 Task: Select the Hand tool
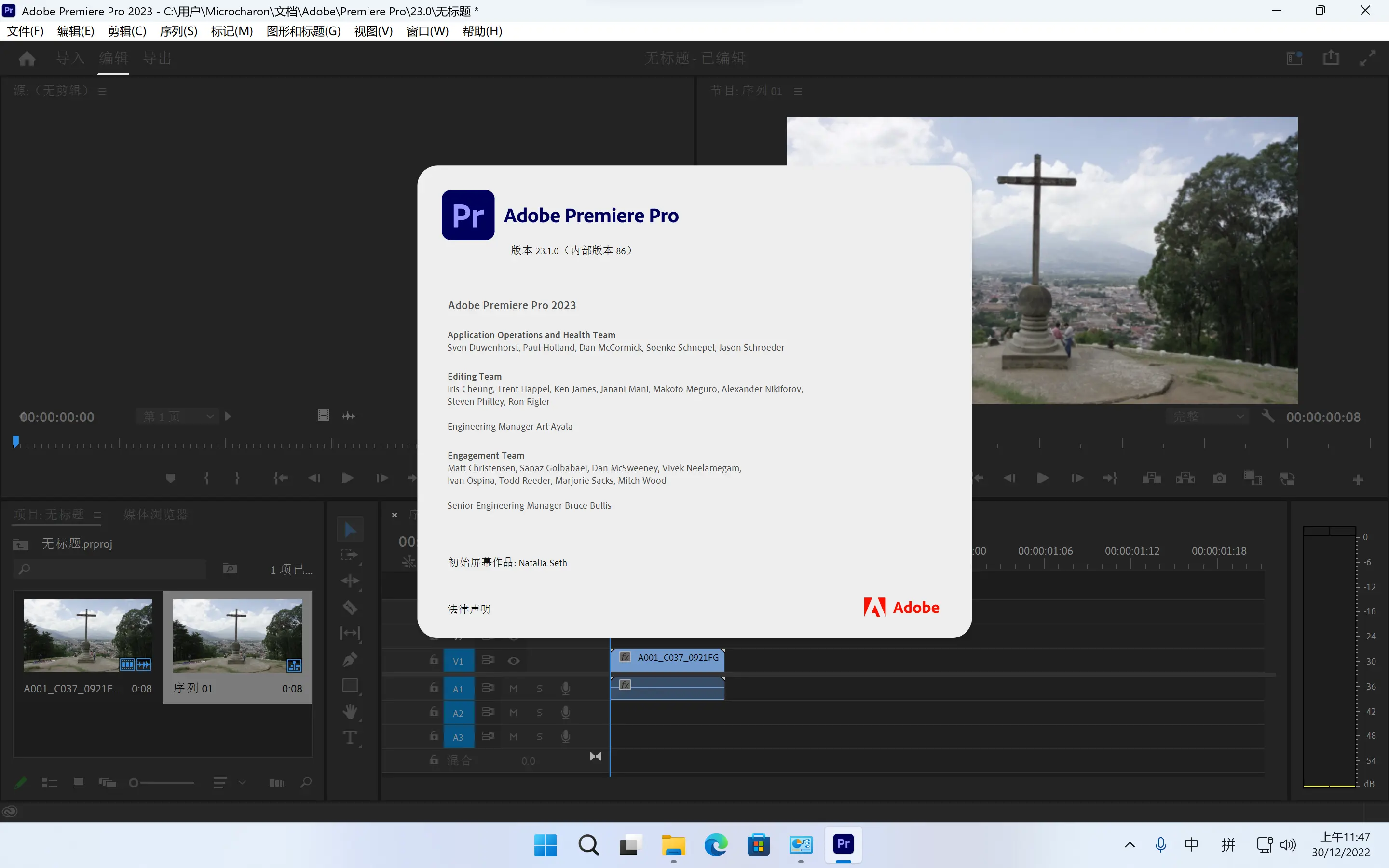click(350, 711)
